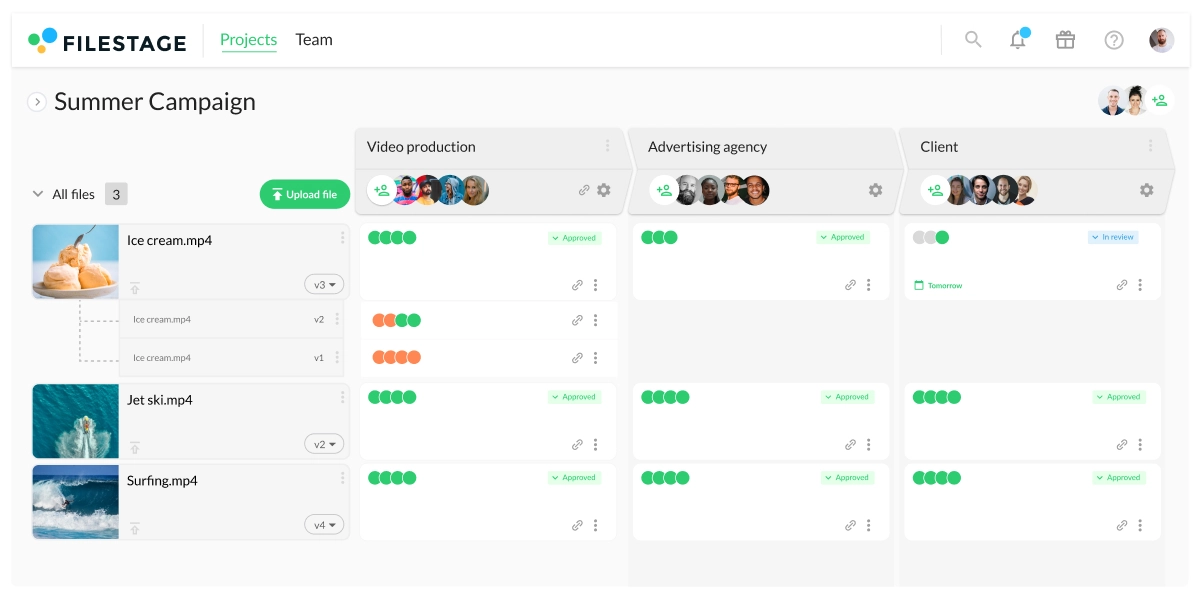The height and width of the screenshot is (601, 1200).
Task: Open the help icon in the top bar
Action: click(1113, 40)
